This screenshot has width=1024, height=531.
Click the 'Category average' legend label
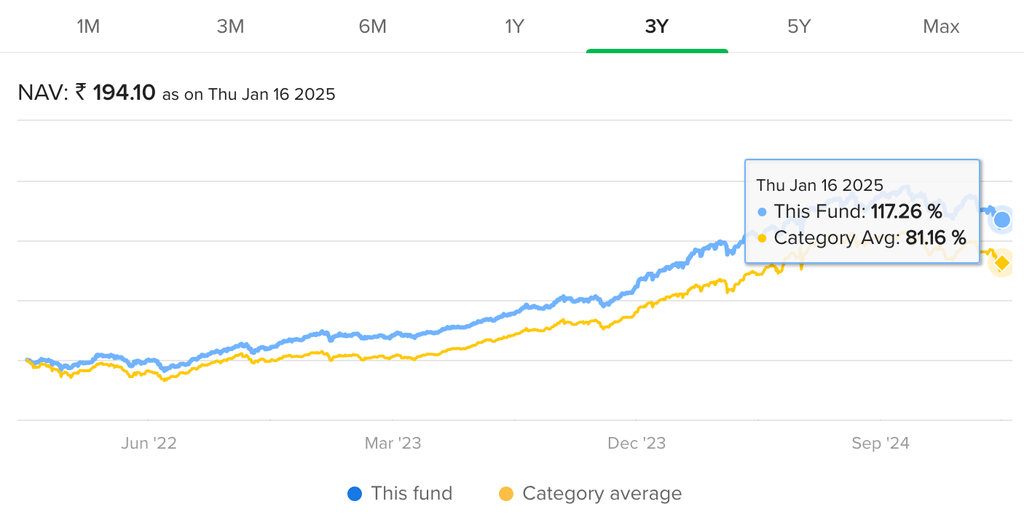pyautogui.click(x=602, y=494)
